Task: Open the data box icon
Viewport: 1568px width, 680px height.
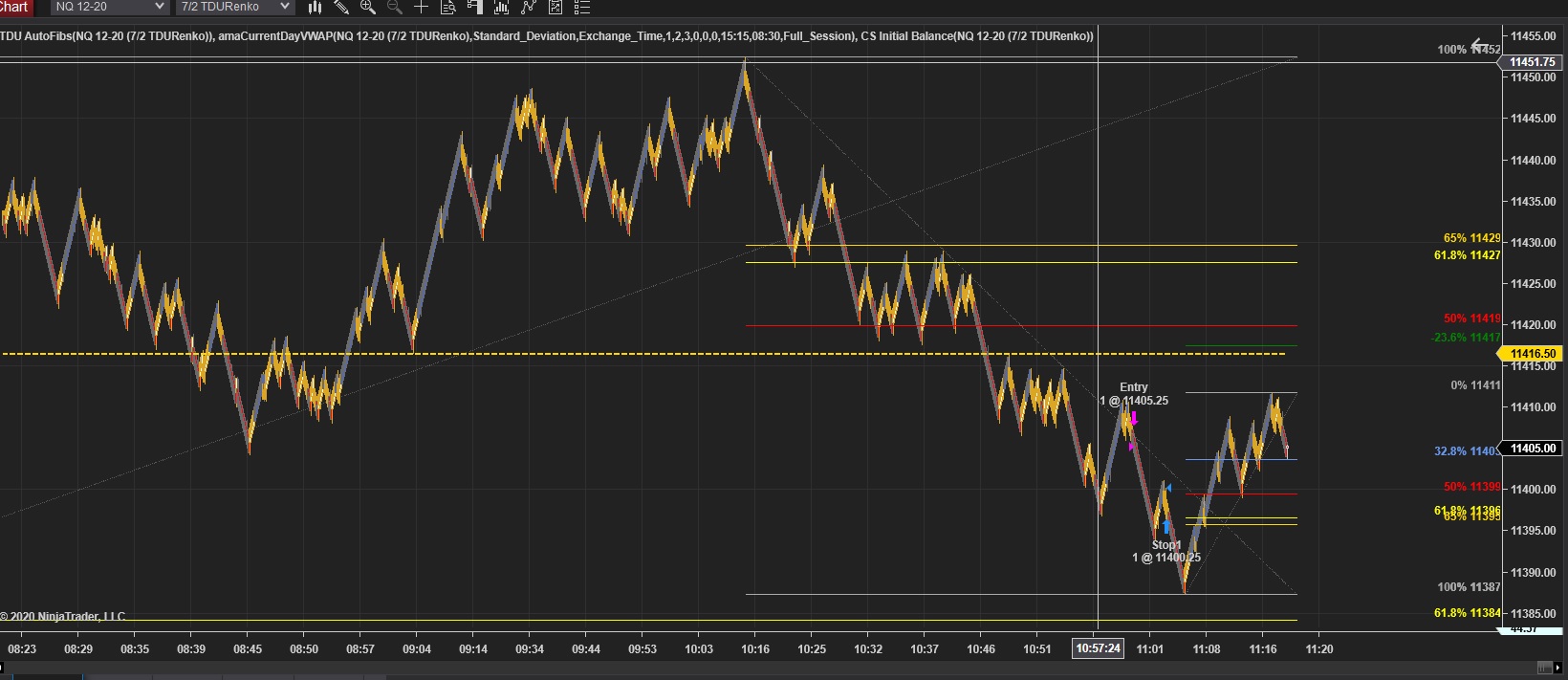Action: [x=447, y=7]
